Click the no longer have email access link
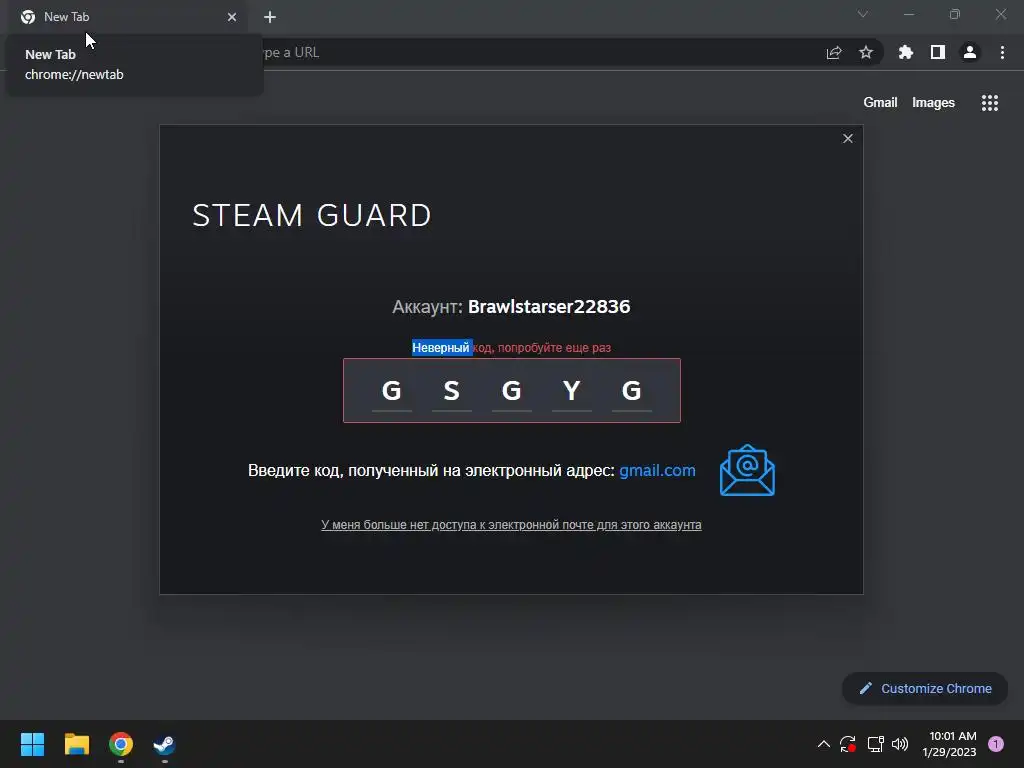The height and width of the screenshot is (768, 1024). point(511,525)
